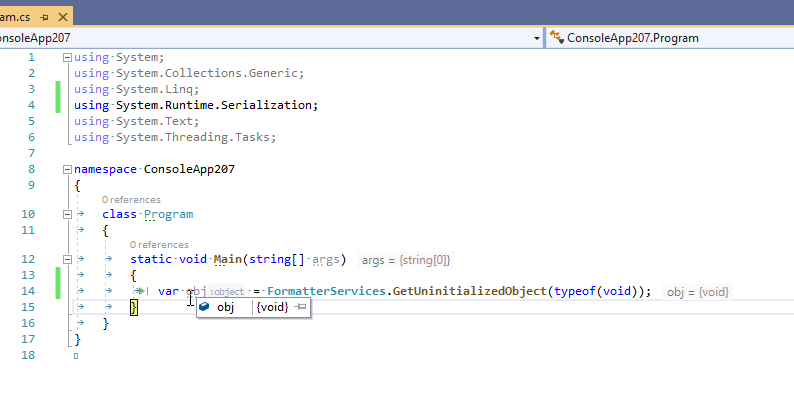The height and width of the screenshot is (398, 794).
Task: Open the '0 references' link above class Program
Action: pyautogui.click(x=131, y=200)
